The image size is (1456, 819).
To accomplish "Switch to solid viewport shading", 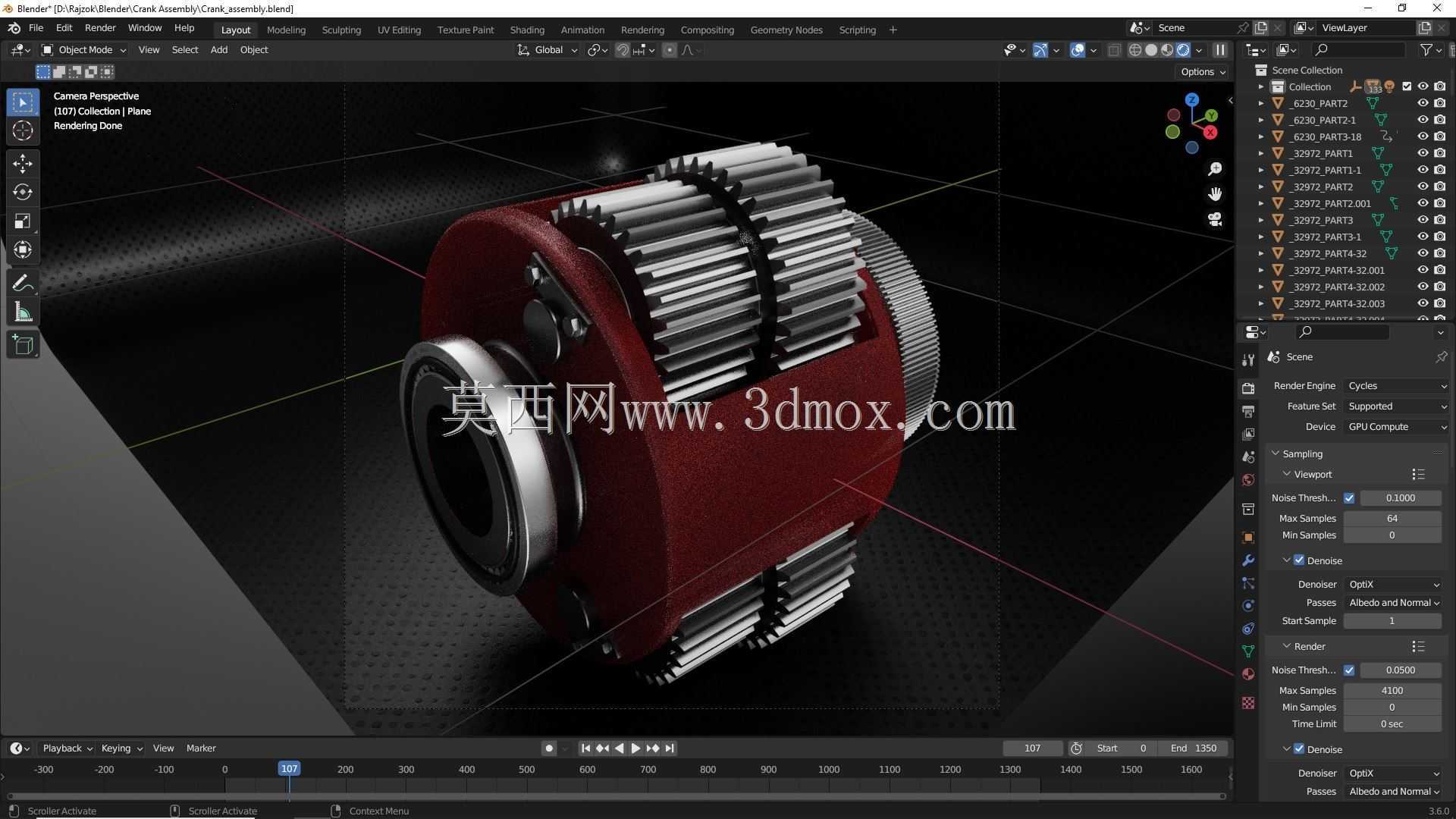I will click(x=1151, y=50).
